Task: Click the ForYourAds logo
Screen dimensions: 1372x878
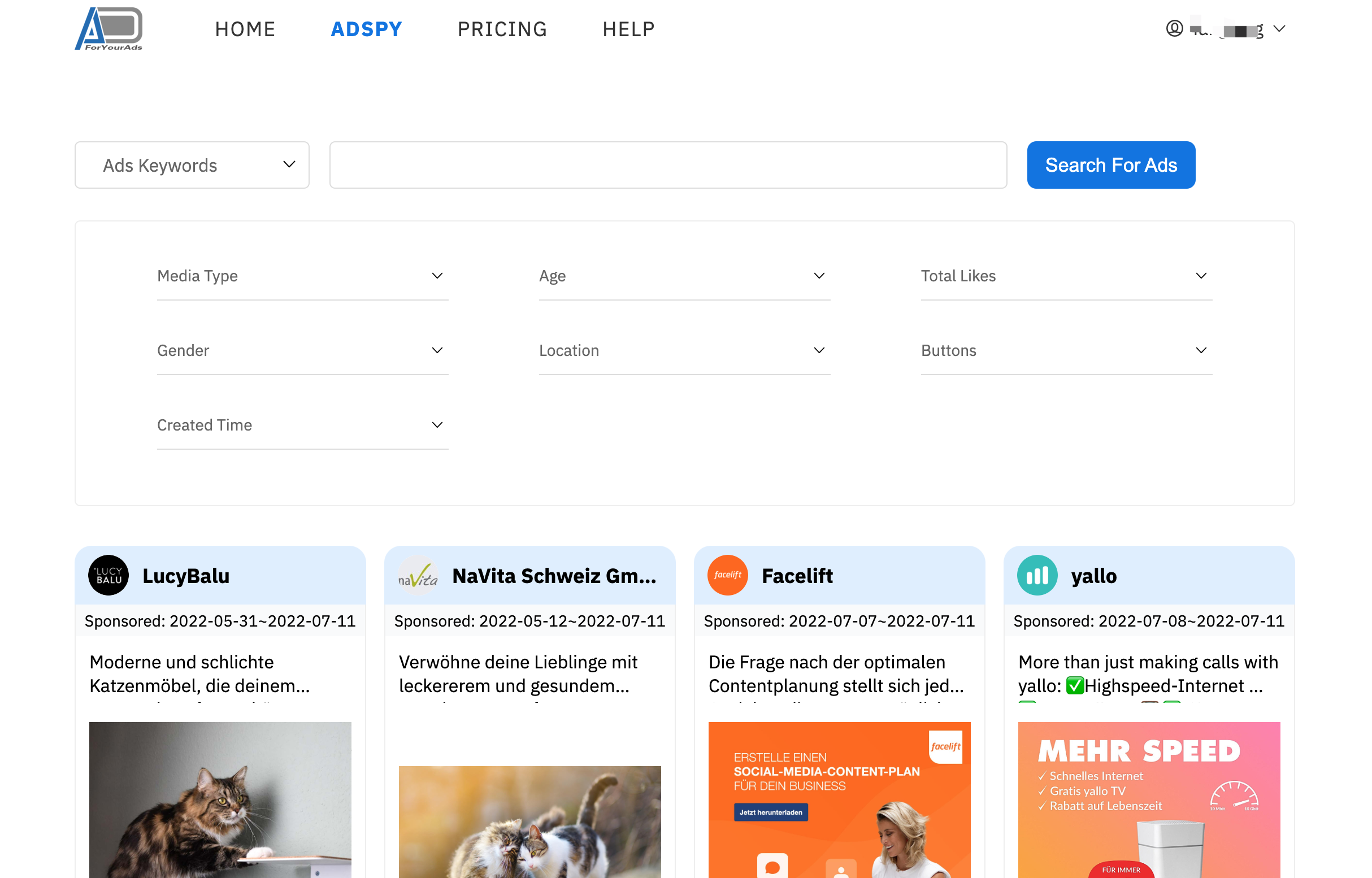Action: (x=109, y=28)
